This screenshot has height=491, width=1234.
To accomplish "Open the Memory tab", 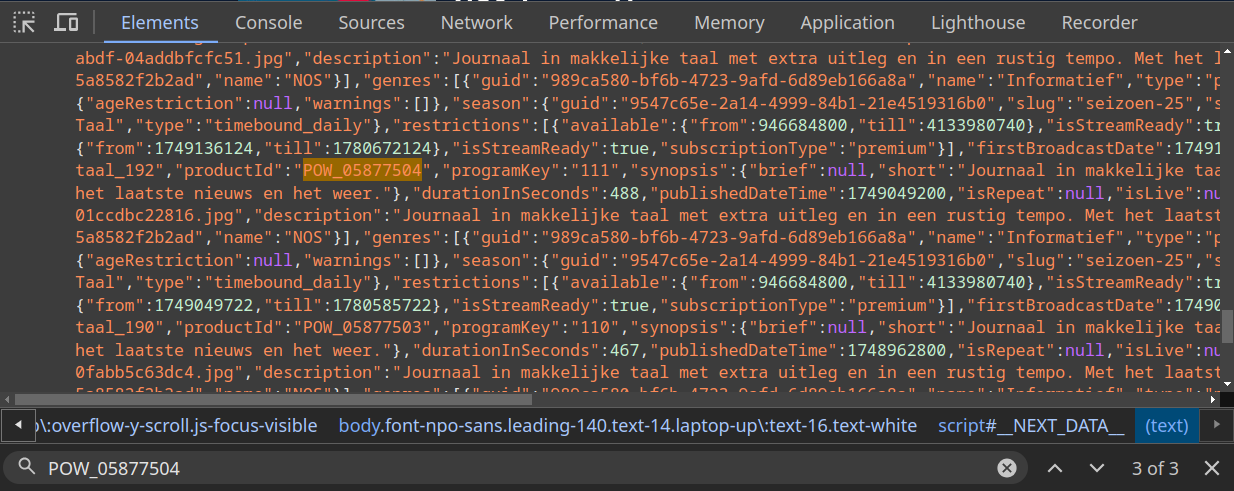I will pos(729,22).
